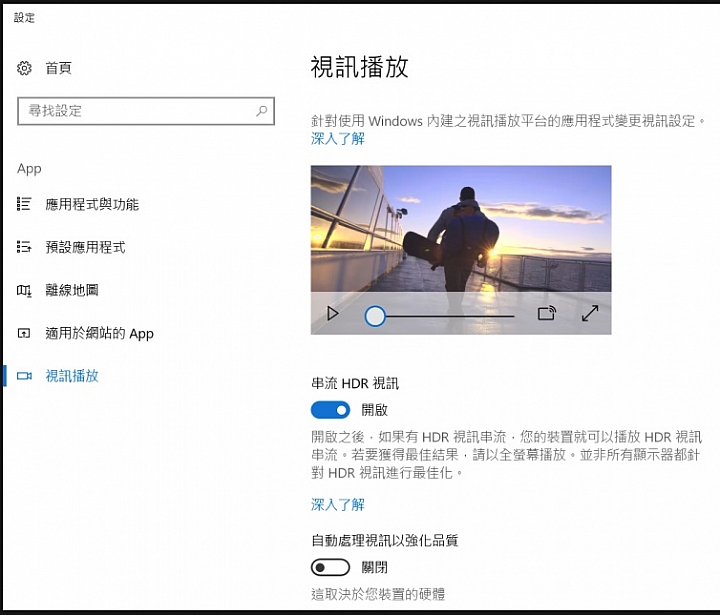Click the Apps for websites icon
Viewport: 720px width, 615px height.
click(x=24, y=333)
